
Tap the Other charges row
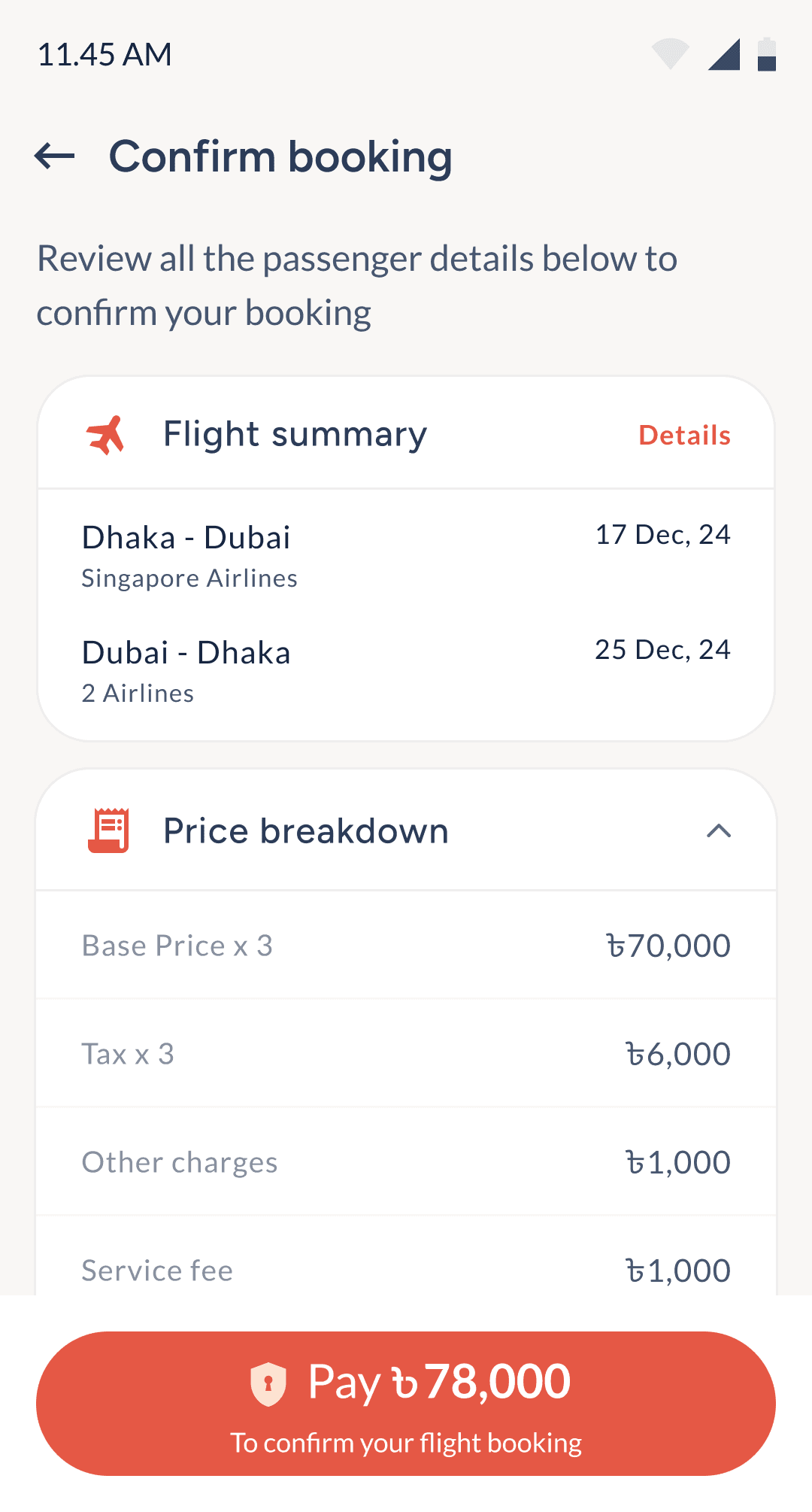(406, 1162)
